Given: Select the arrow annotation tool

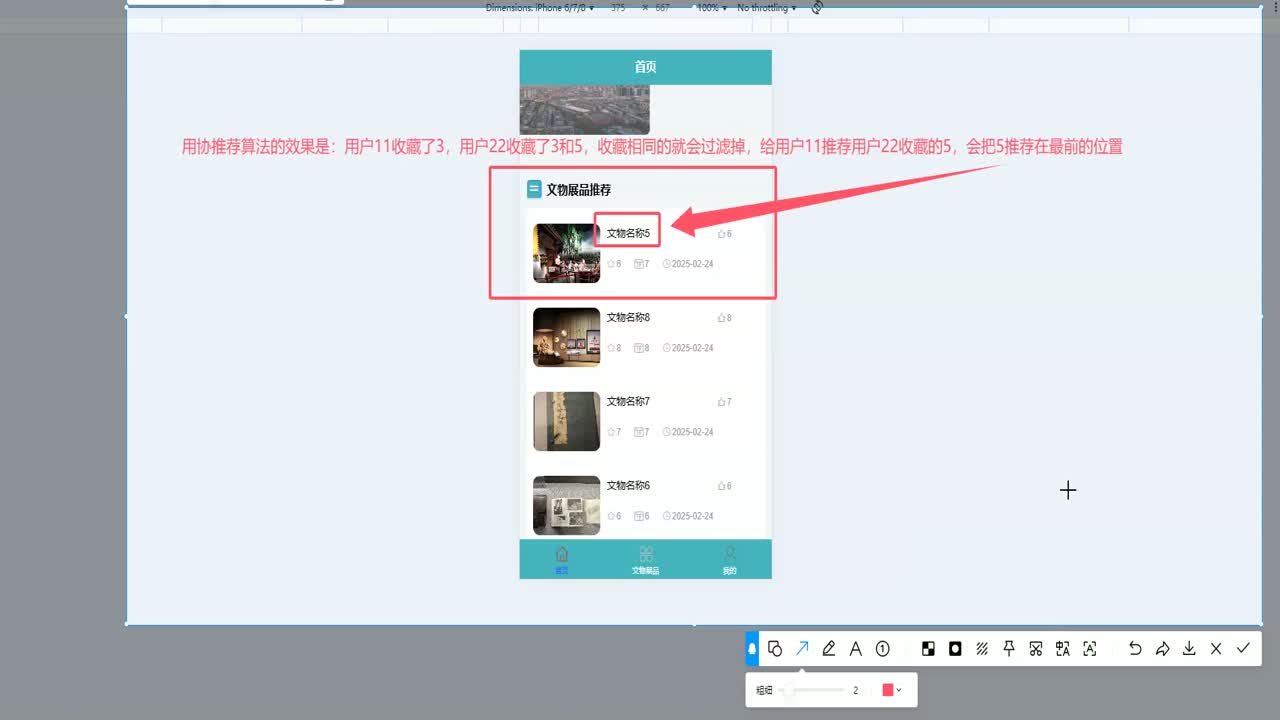Looking at the screenshot, I should click(802, 649).
